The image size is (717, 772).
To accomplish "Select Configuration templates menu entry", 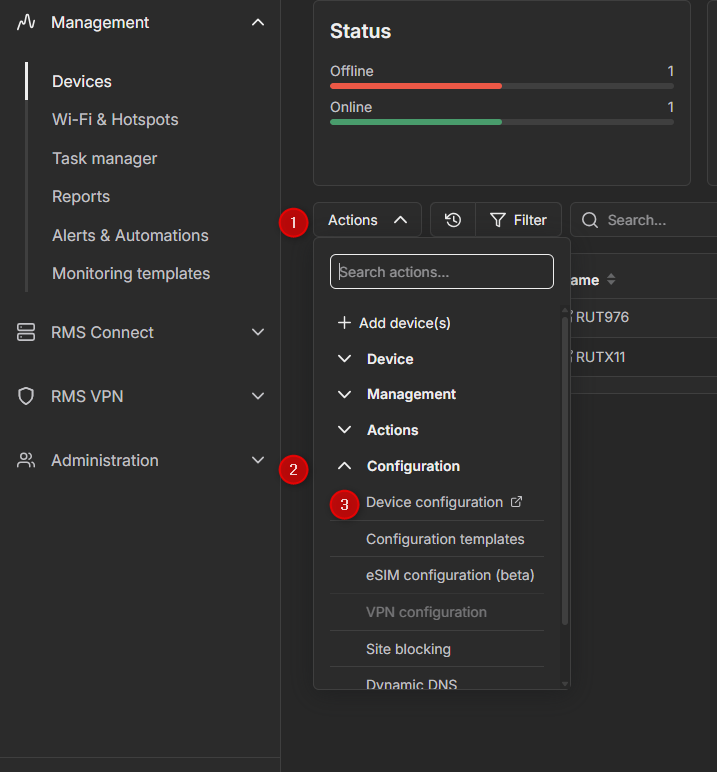I will point(445,539).
